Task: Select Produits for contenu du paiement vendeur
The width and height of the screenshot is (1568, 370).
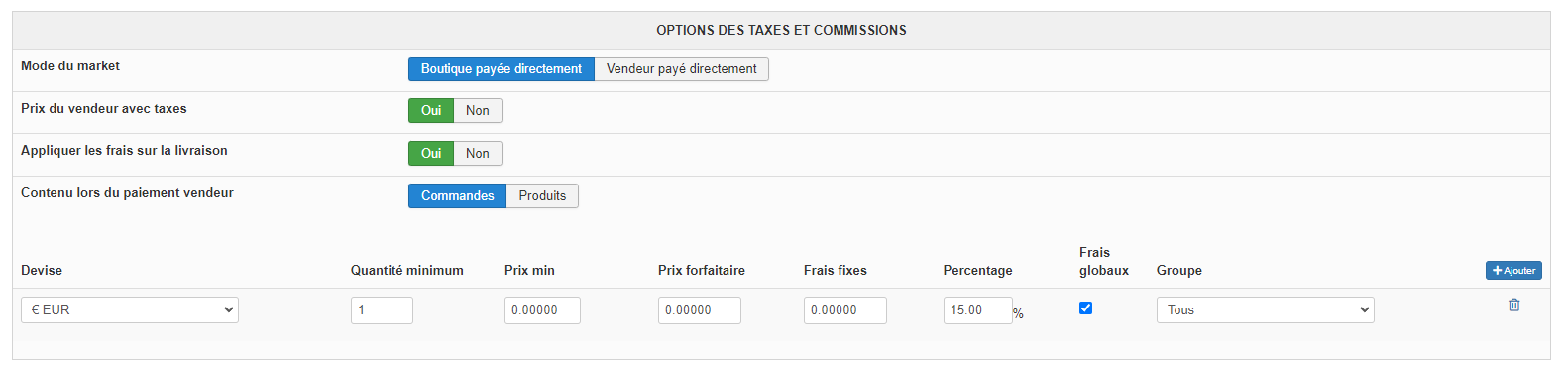Action: tap(542, 195)
